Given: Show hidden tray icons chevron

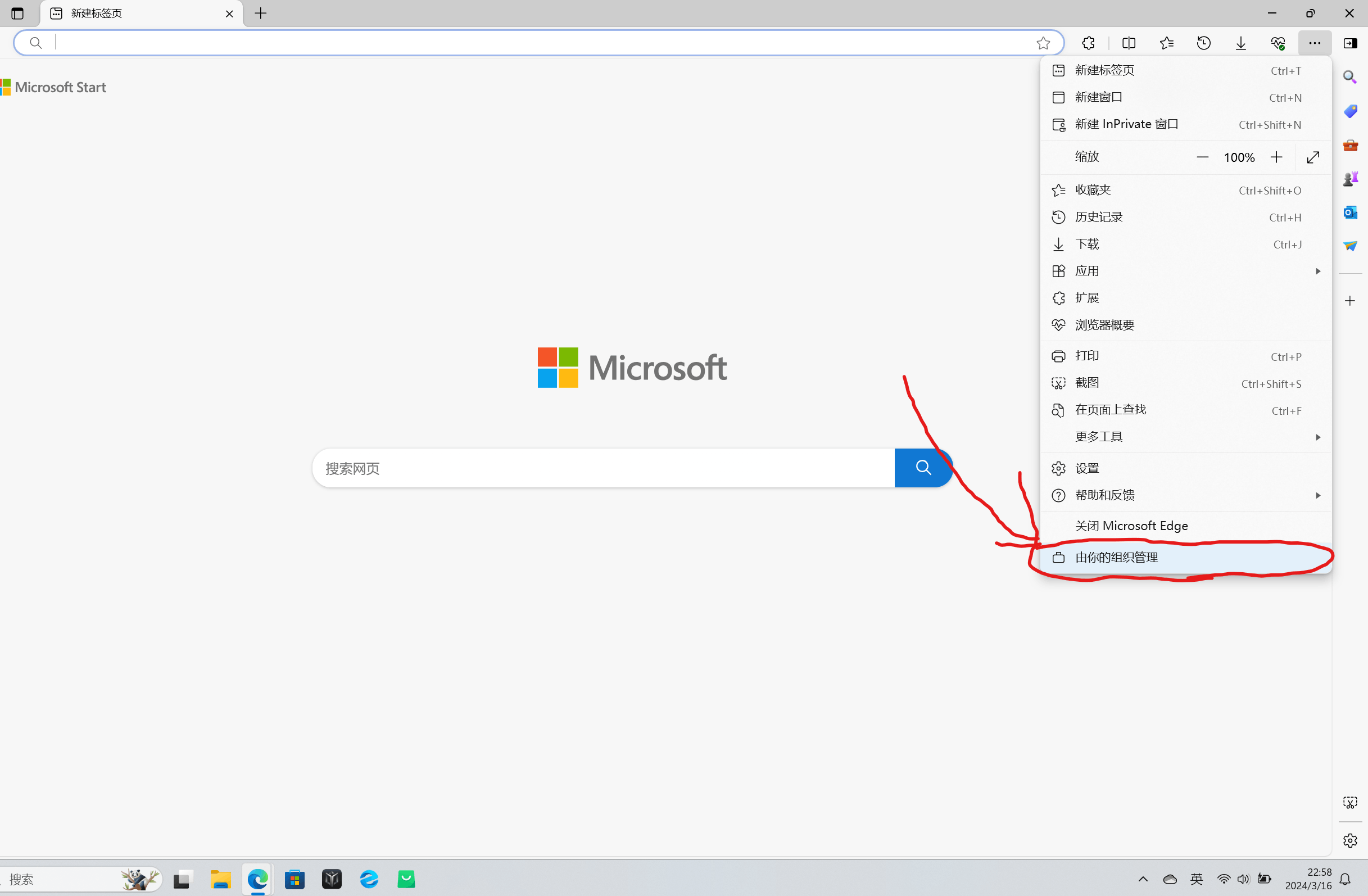Looking at the screenshot, I should pos(1143,879).
